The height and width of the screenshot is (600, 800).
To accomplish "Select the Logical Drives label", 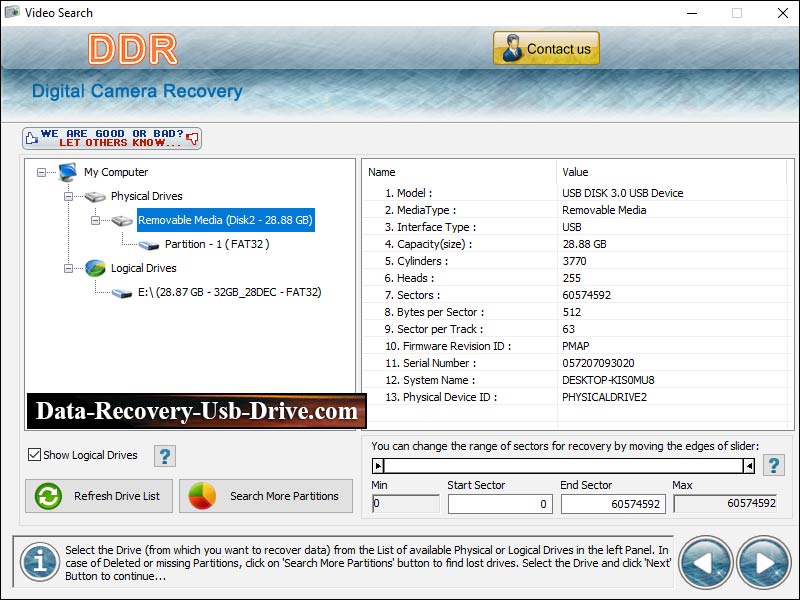I will [143, 268].
